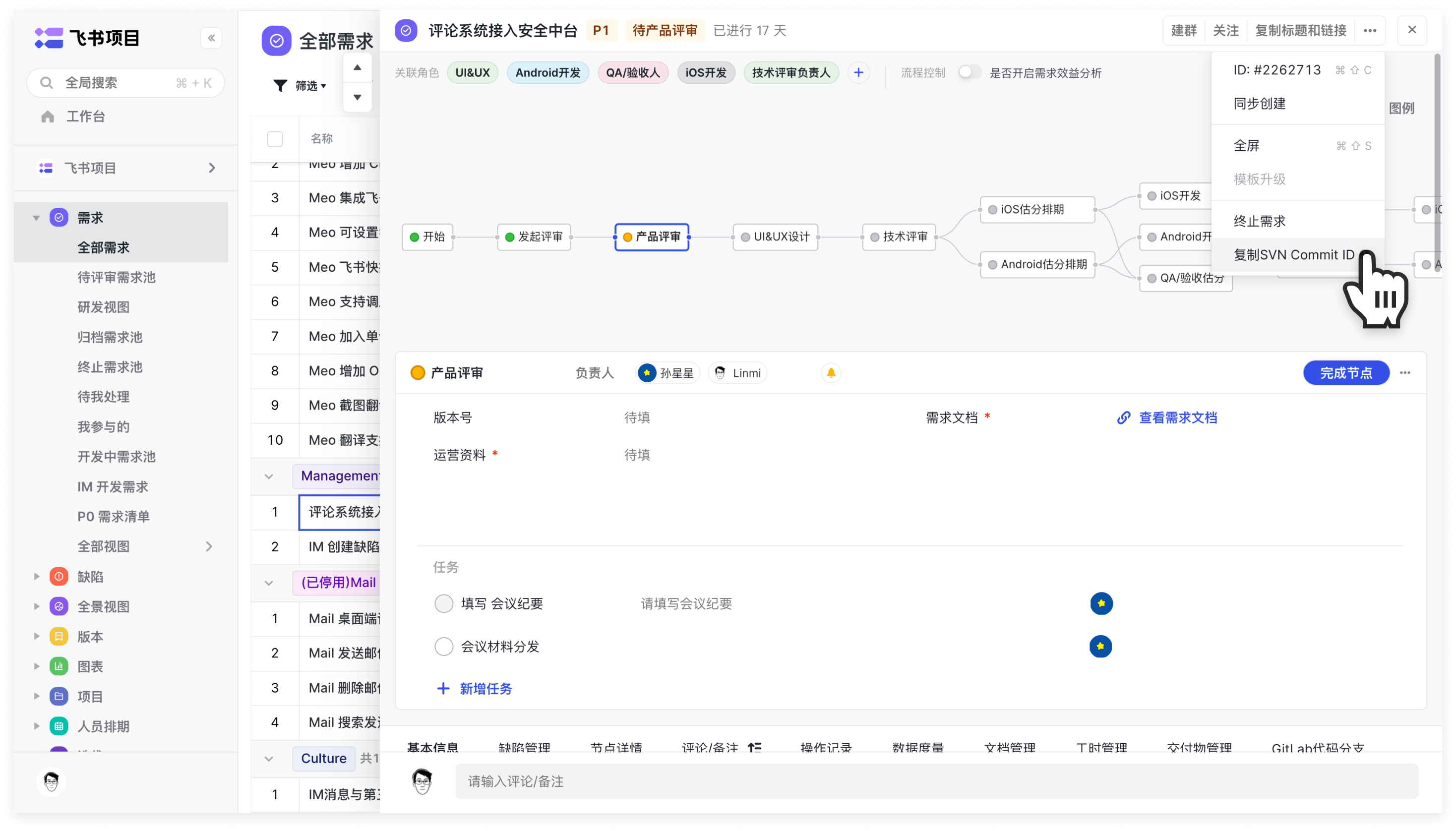The width and height of the screenshot is (1456, 831).
Task: Select the UI&UX设计 workflow node
Action: click(775, 237)
